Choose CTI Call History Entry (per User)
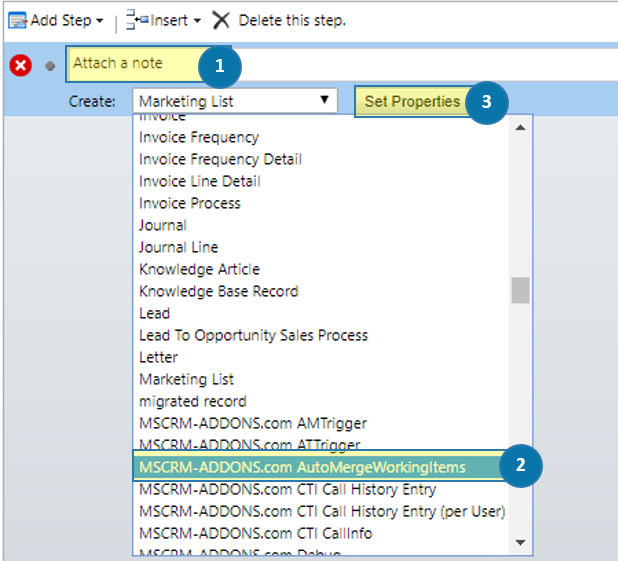The height and width of the screenshot is (561, 618). [x=321, y=512]
